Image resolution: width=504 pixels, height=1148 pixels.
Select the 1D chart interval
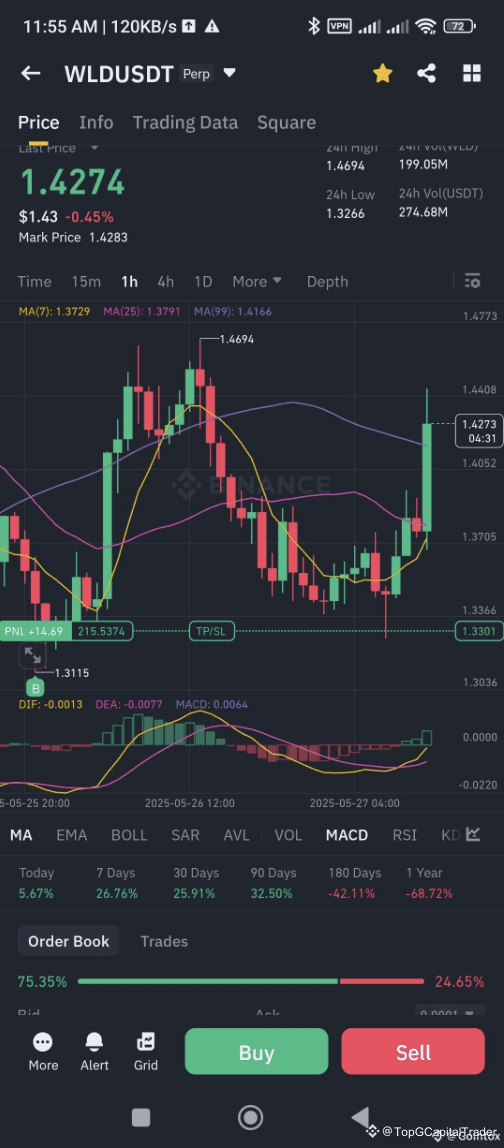(x=203, y=282)
